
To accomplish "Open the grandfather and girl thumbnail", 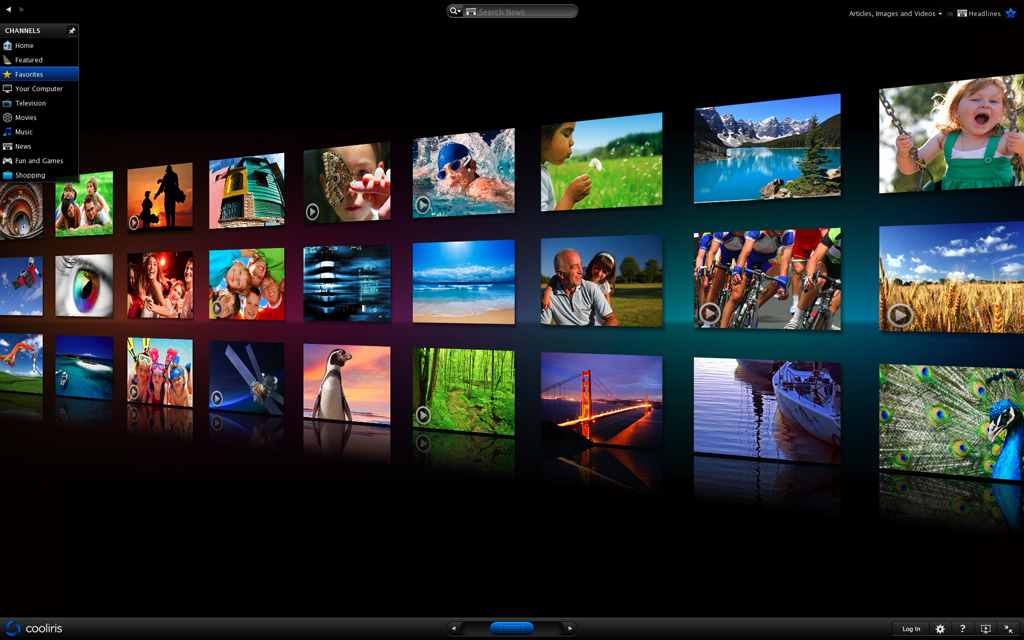I will [601, 280].
